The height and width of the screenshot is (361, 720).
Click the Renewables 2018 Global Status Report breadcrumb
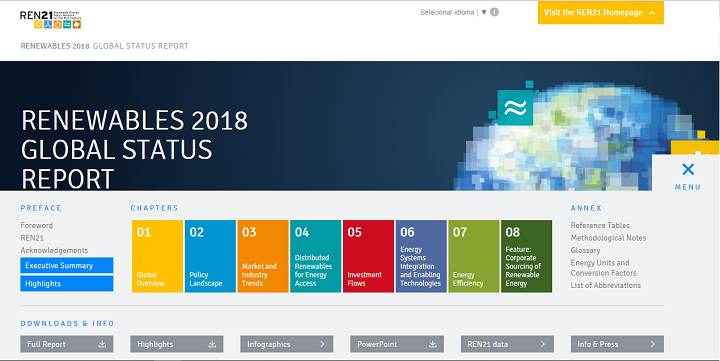pyautogui.click(x=104, y=46)
